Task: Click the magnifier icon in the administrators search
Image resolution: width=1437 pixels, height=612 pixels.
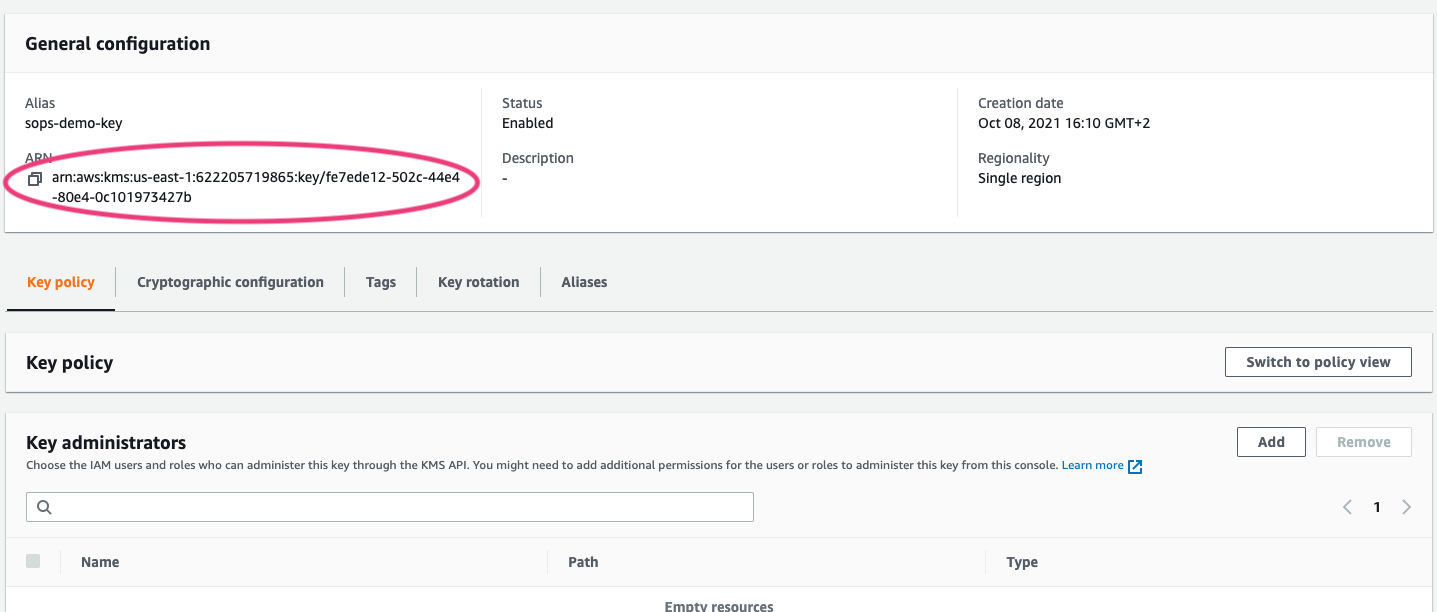Action: [x=44, y=507]
